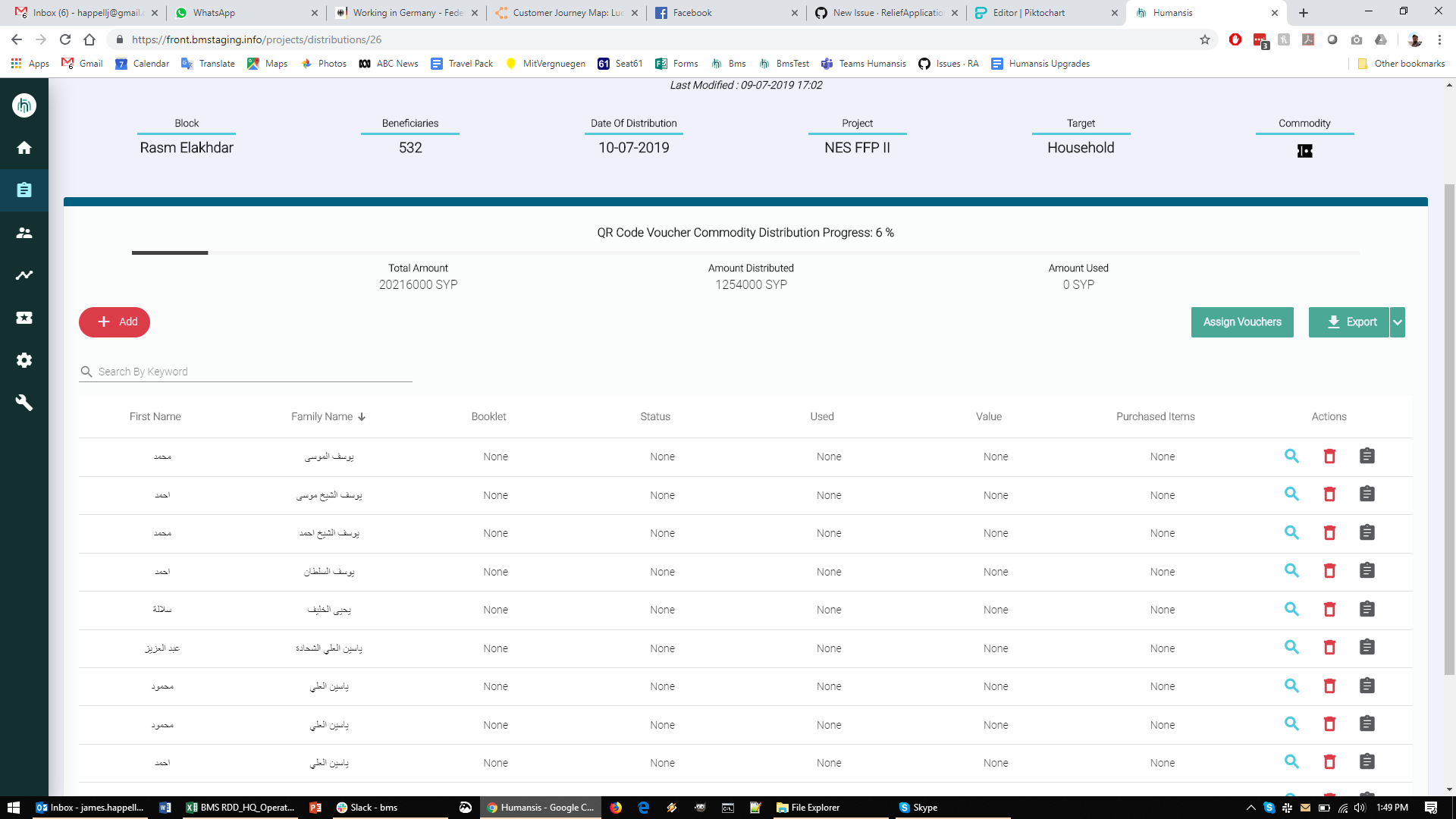Select the Distributions clipboard icon in sidebar

24,190
